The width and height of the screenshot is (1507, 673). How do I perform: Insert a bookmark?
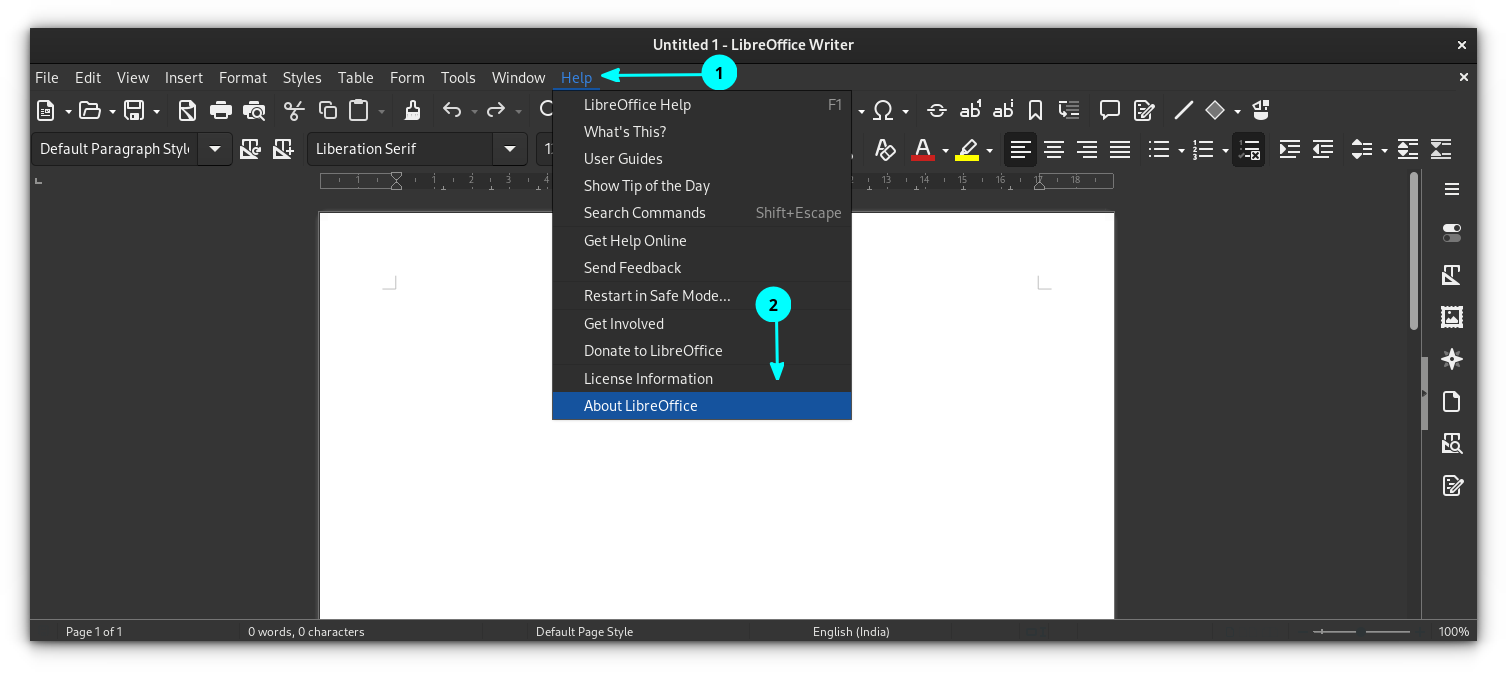pos(1035,110)
